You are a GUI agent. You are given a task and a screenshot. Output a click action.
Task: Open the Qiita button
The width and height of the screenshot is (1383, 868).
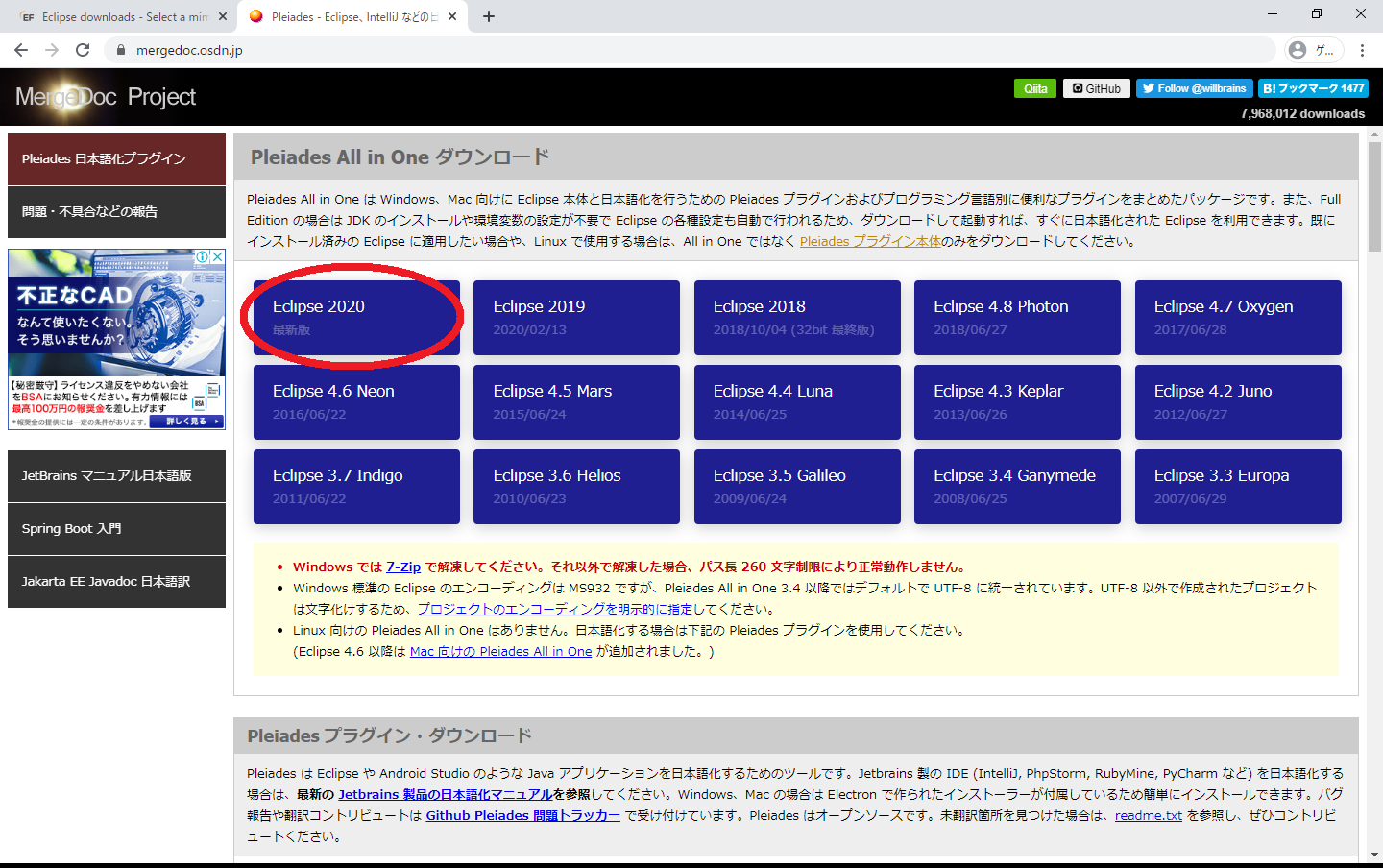click(1035, 88)
